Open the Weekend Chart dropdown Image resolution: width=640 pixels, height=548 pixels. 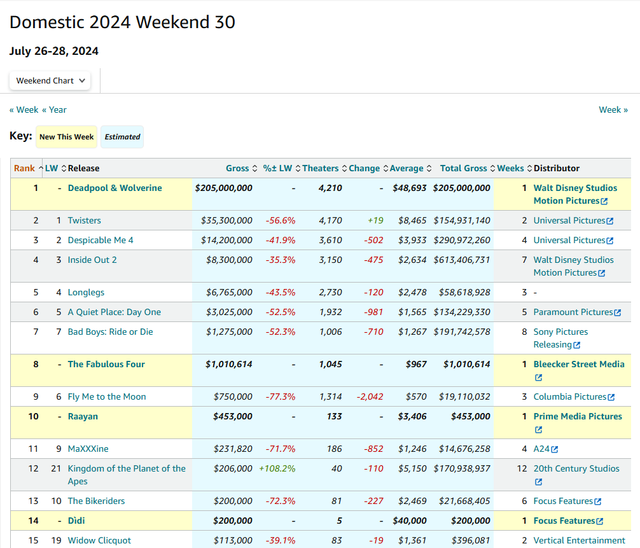pos(52,80)
